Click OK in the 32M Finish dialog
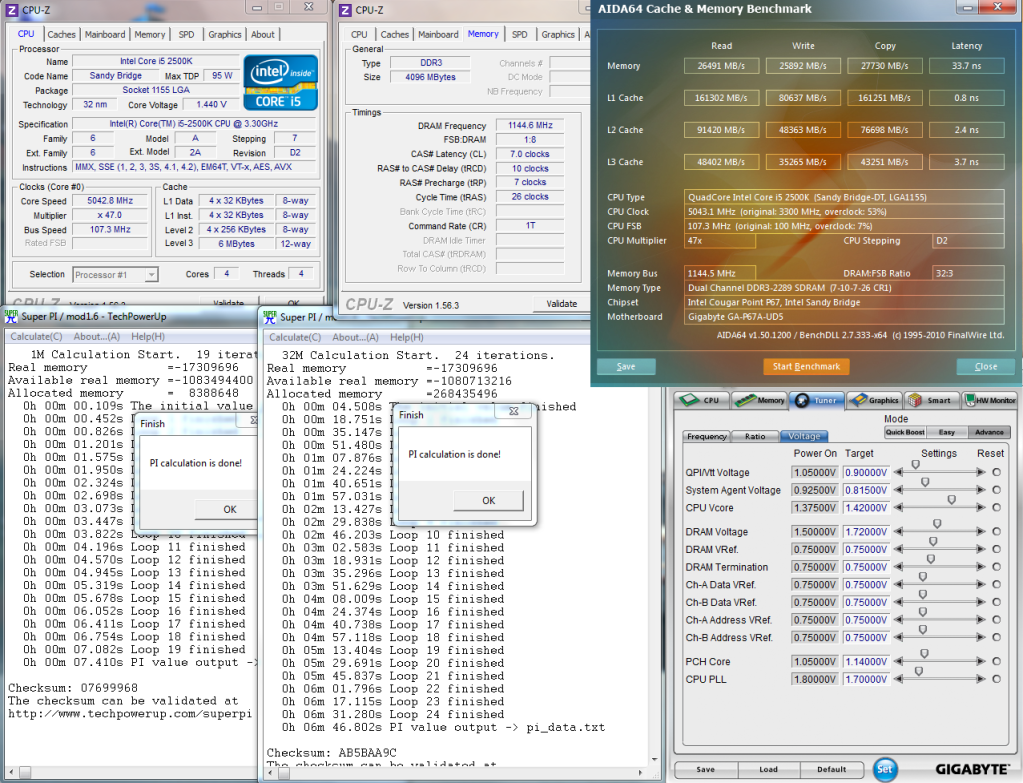Image resolution: width=1023 pixels, height=783 pixels. (x=489, y=500)
